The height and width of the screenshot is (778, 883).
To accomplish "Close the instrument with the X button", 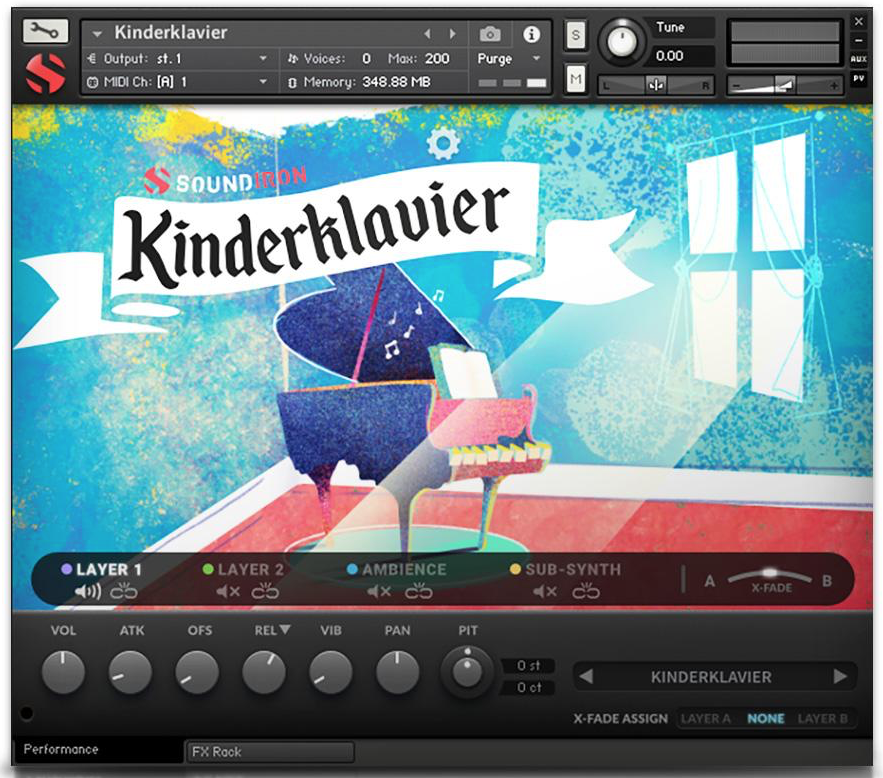I will (x=858, y=21).
